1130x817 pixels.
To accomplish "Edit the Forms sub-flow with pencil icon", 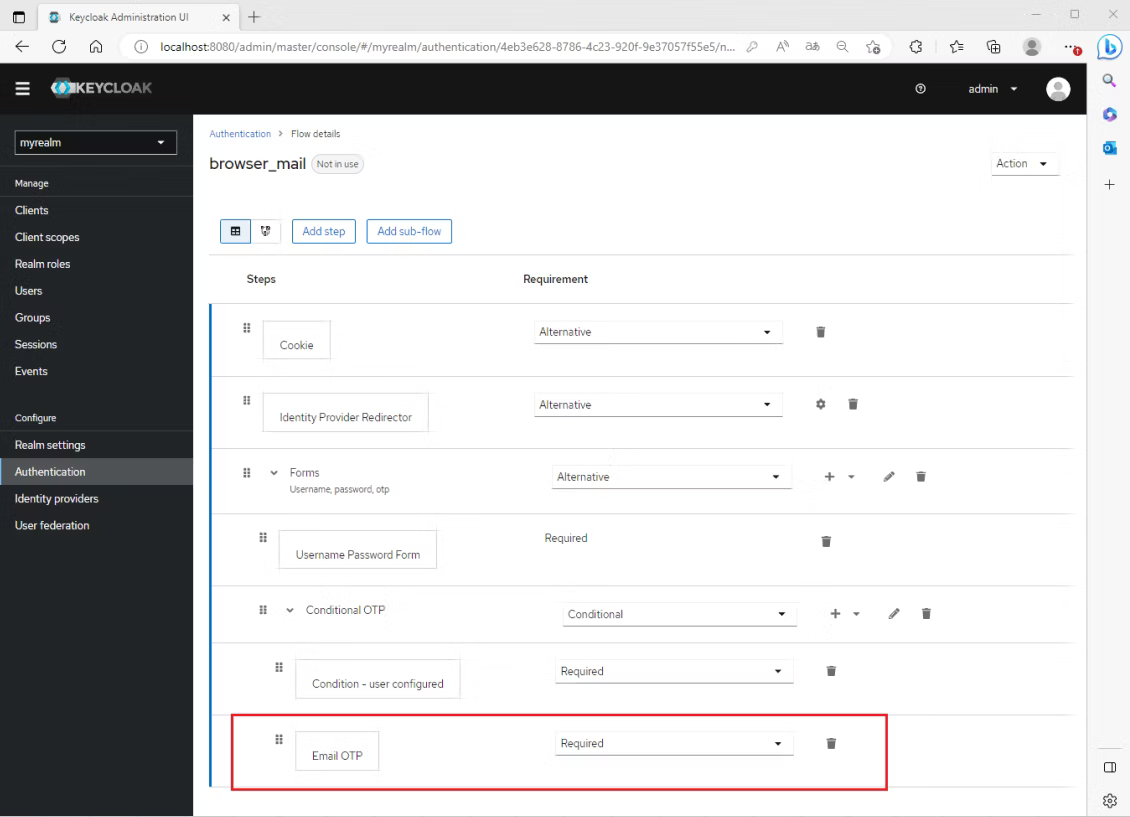I will click(x=888, y=477).
